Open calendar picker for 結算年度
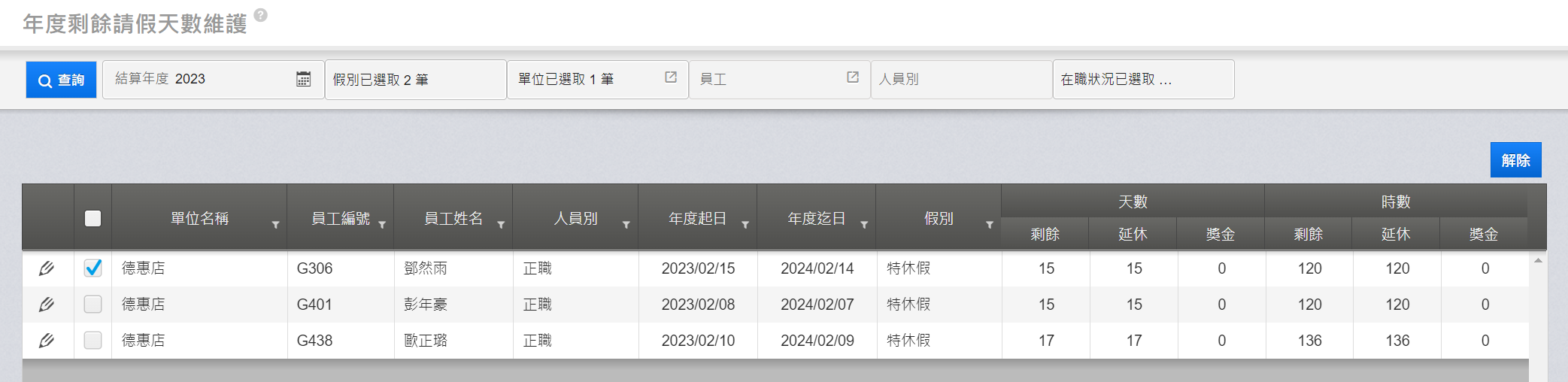Image resolution: width=1568 pixels, height=382 pixels. [303, 79]
